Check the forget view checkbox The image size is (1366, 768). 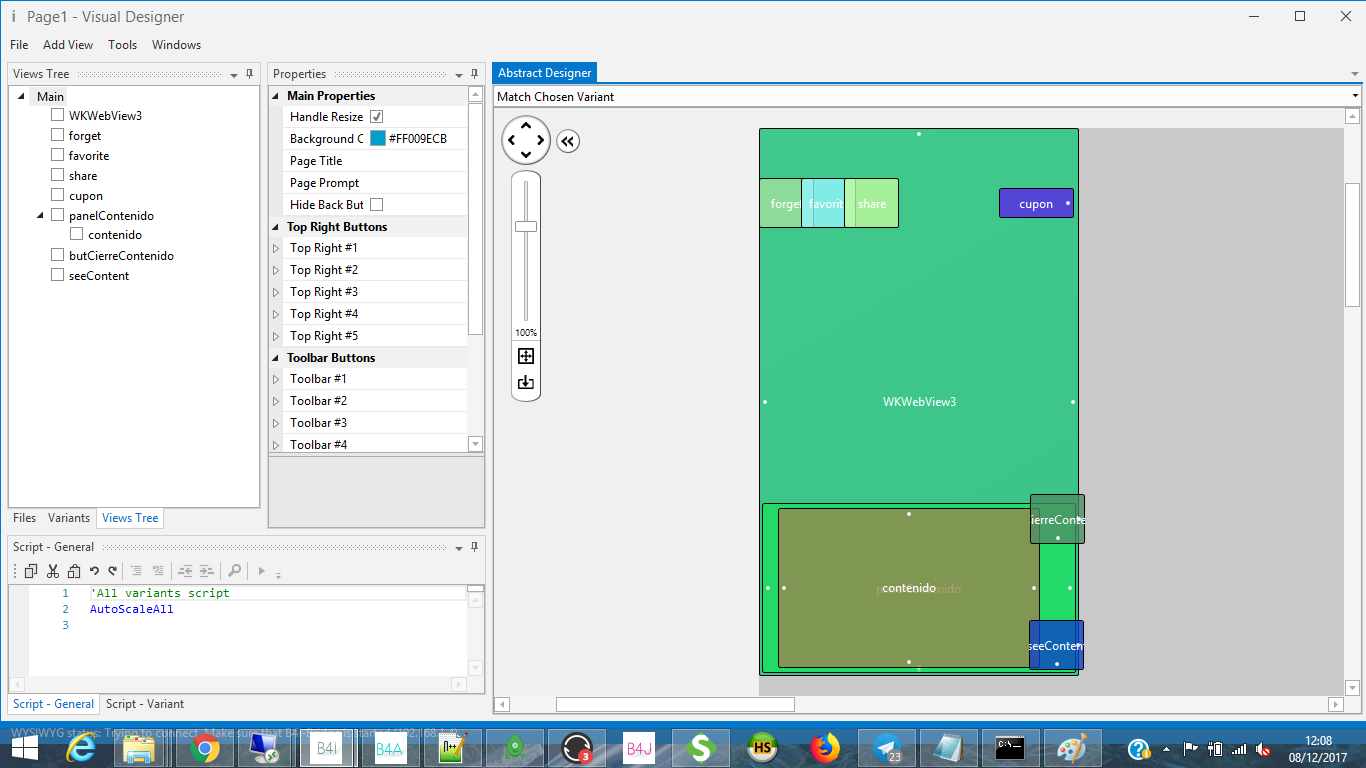click(57, 135)
